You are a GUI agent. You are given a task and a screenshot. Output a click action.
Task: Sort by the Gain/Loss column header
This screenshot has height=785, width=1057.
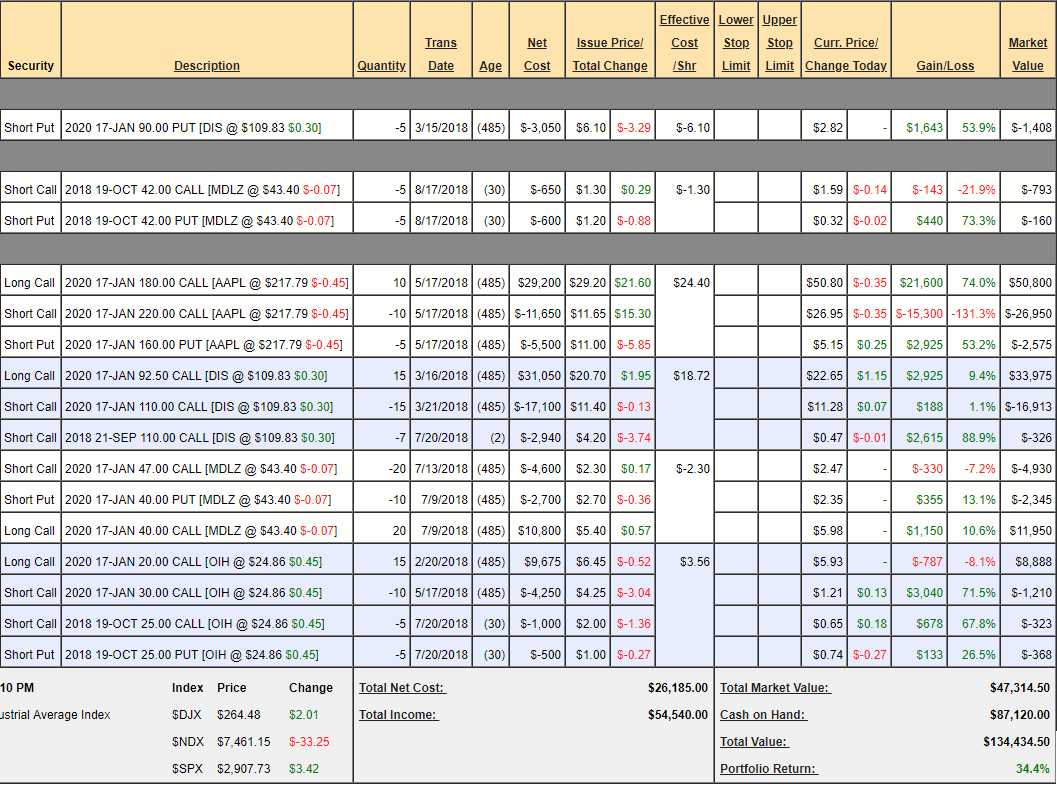(945, 66)
